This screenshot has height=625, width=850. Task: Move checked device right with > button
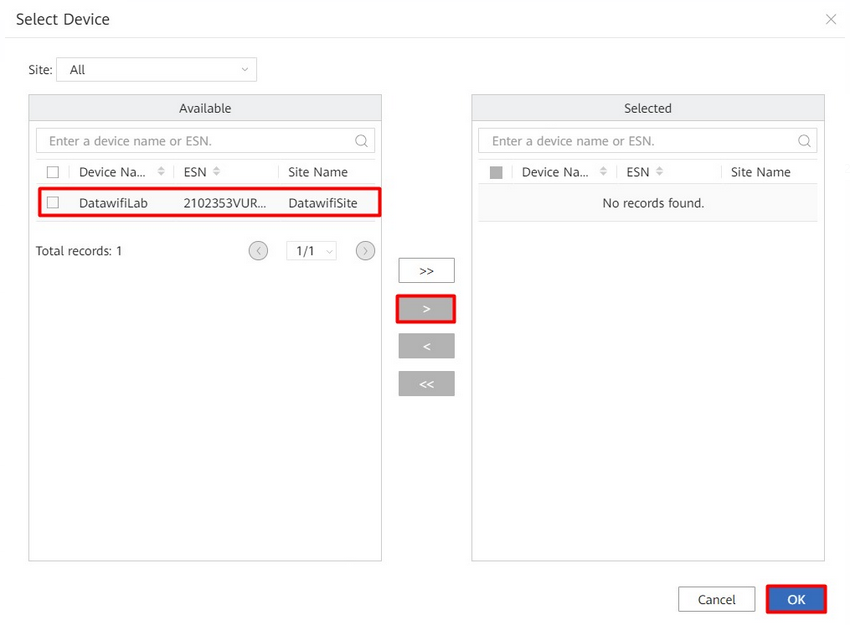[426, 309]
